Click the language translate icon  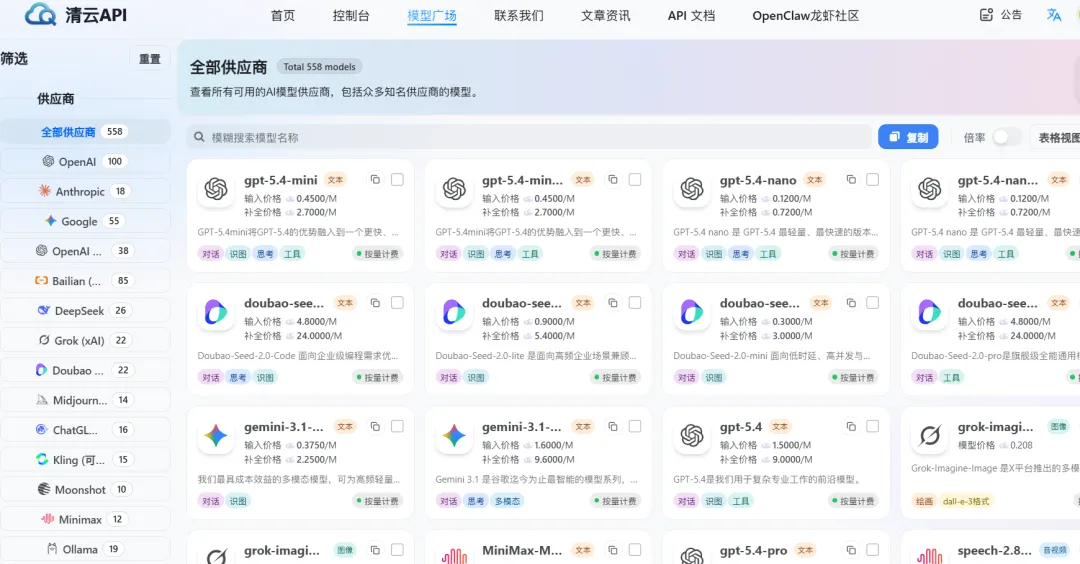pos(1054,14)
